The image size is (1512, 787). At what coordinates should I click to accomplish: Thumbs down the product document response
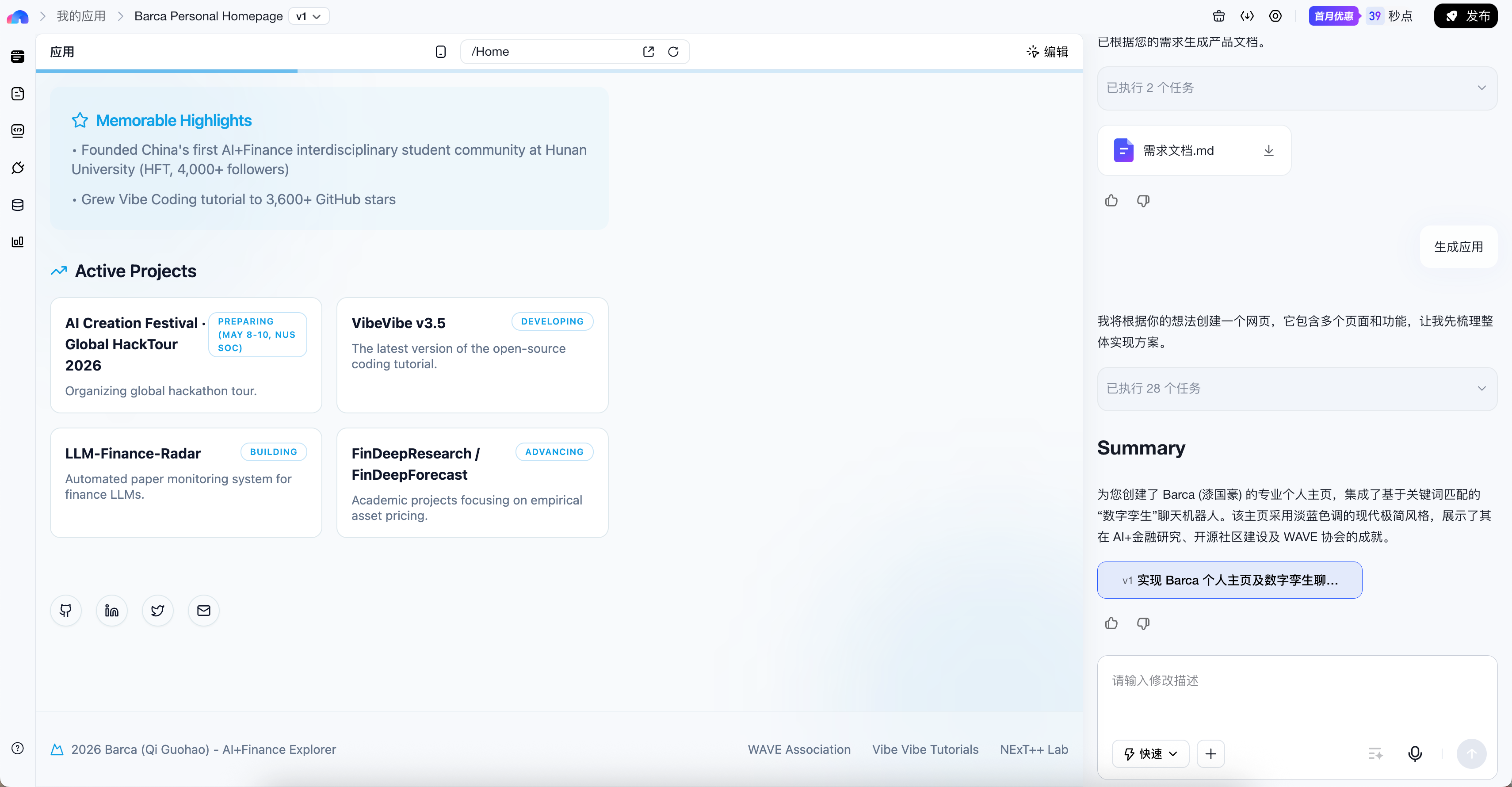click(1143, 201)
